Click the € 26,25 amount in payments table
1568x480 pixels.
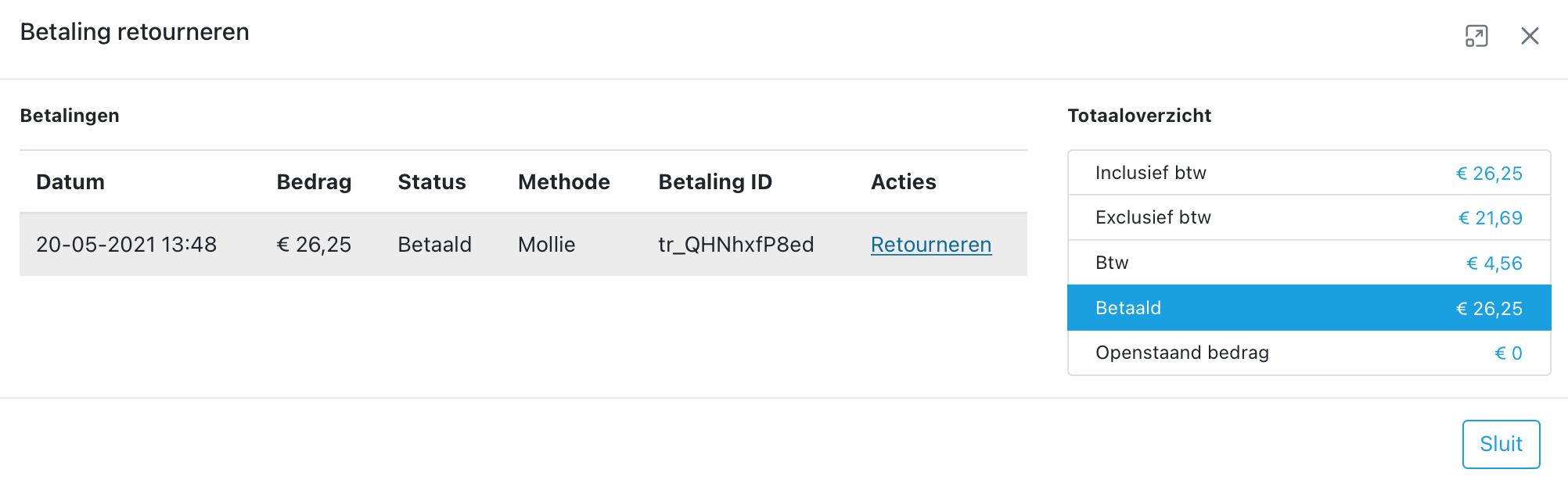tap(314, 245)
